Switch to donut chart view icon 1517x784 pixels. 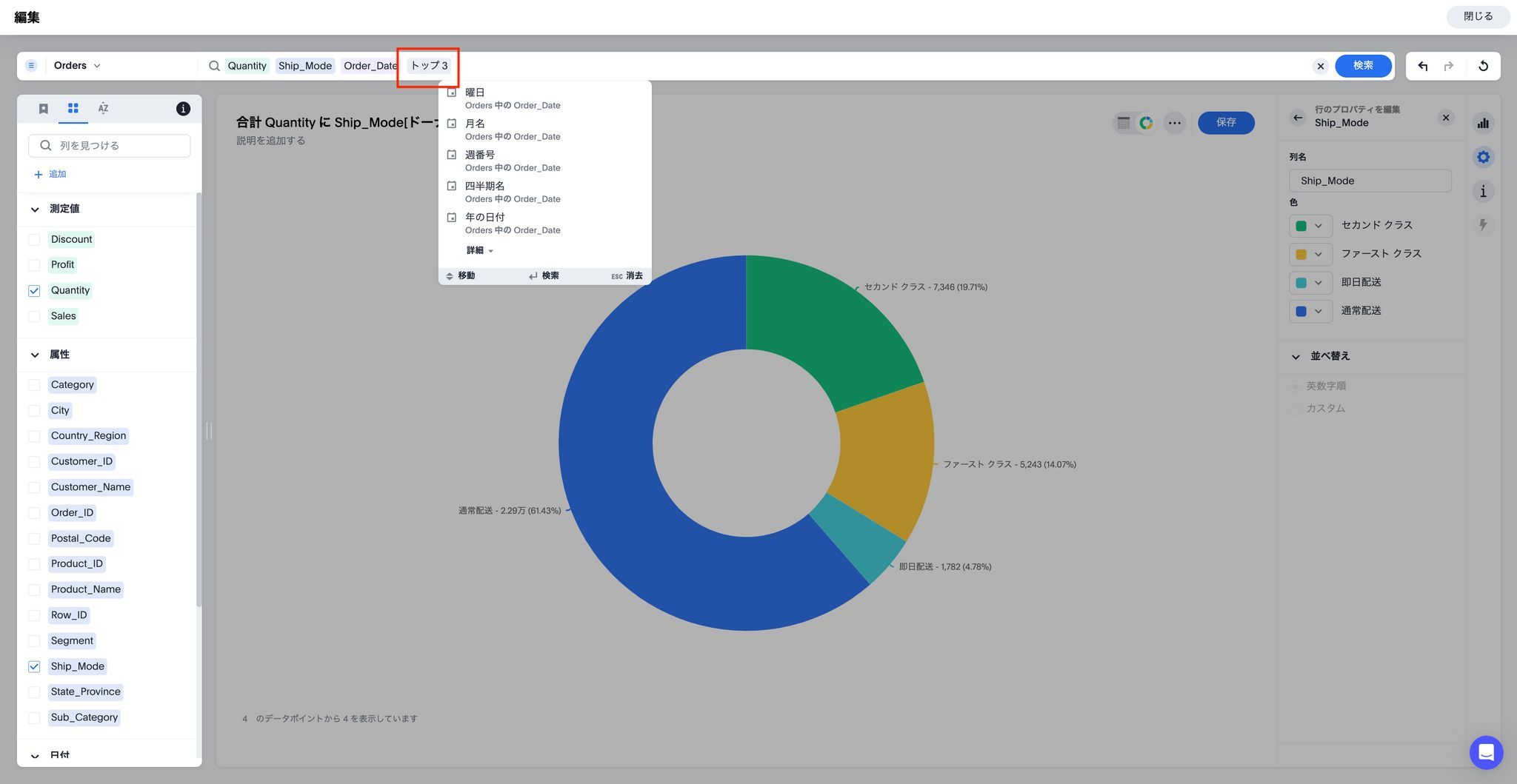click(x=1146, y=123)
